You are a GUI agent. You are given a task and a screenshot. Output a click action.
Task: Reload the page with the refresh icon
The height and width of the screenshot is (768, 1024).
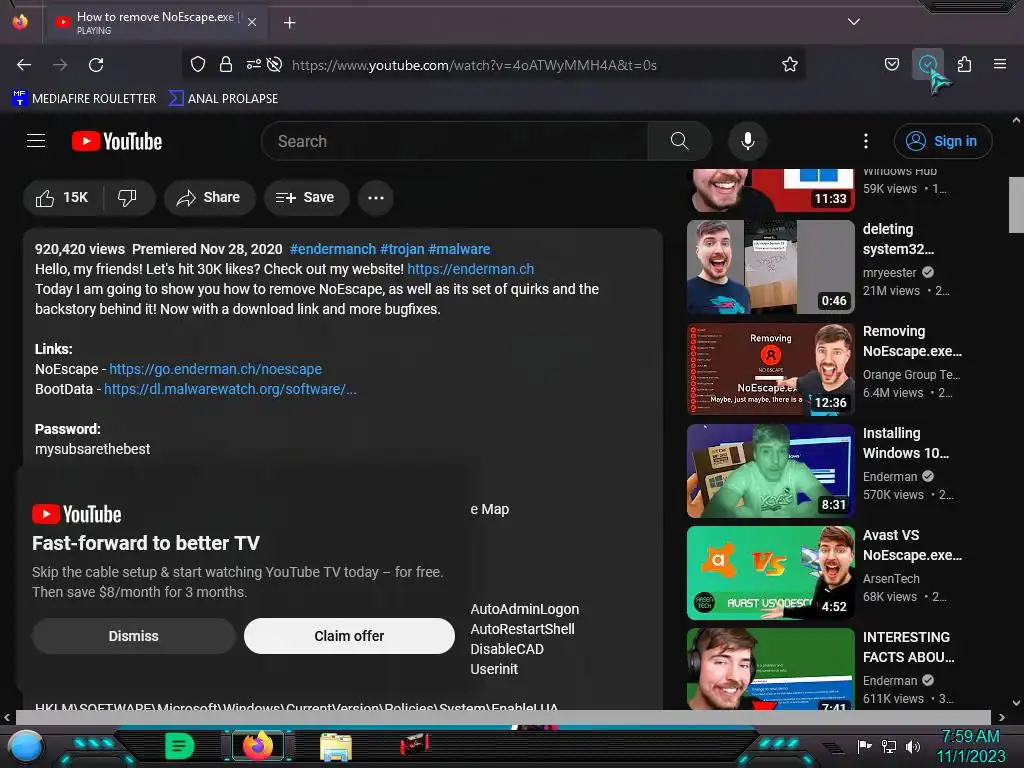point(96,65)
